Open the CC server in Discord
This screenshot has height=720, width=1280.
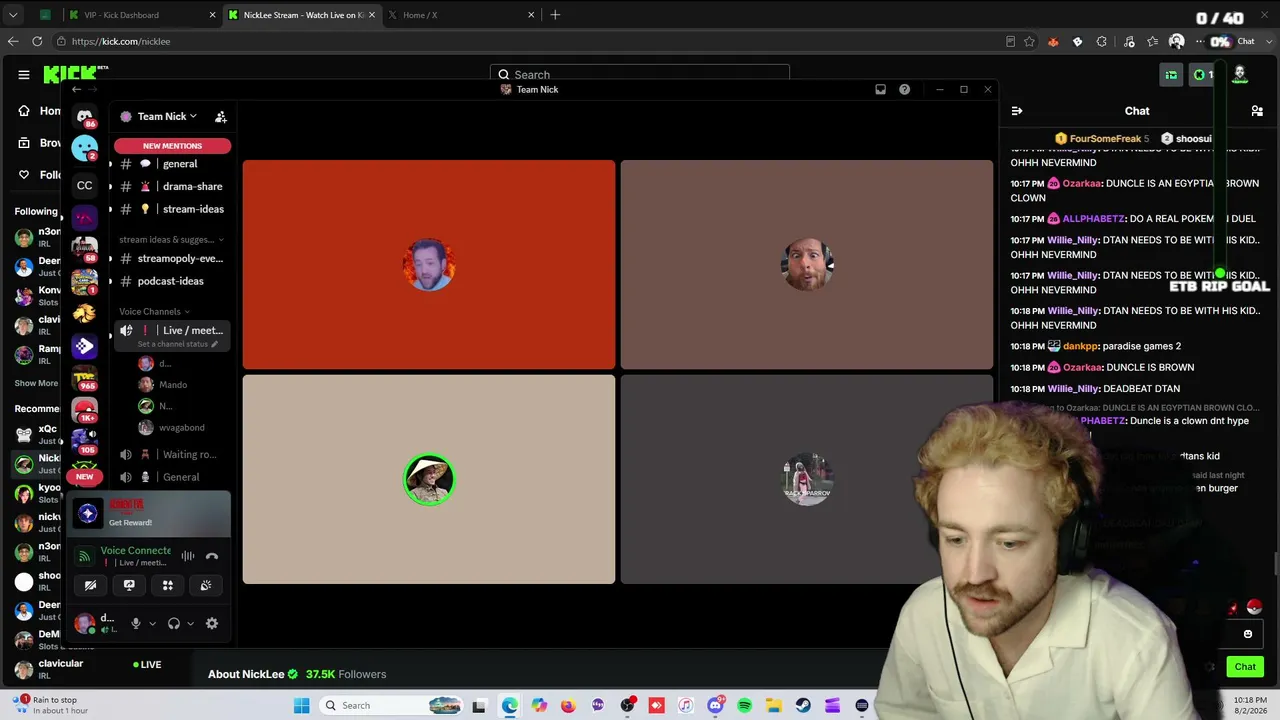click(85, 185)
